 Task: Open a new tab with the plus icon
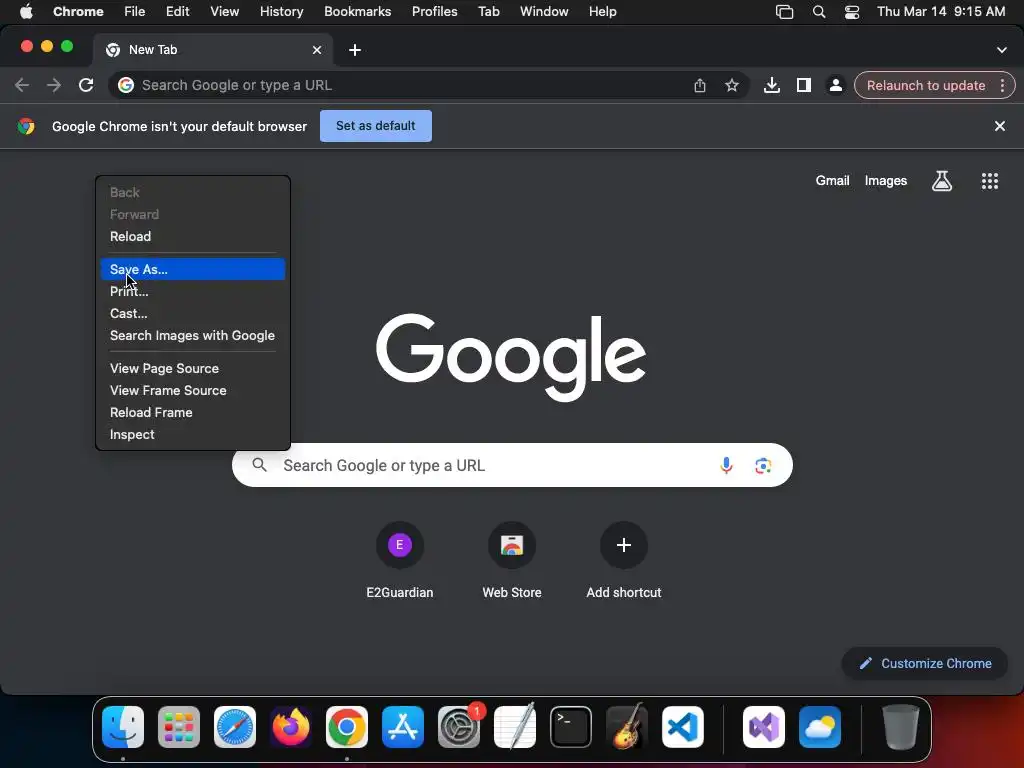tap(355, 50)
